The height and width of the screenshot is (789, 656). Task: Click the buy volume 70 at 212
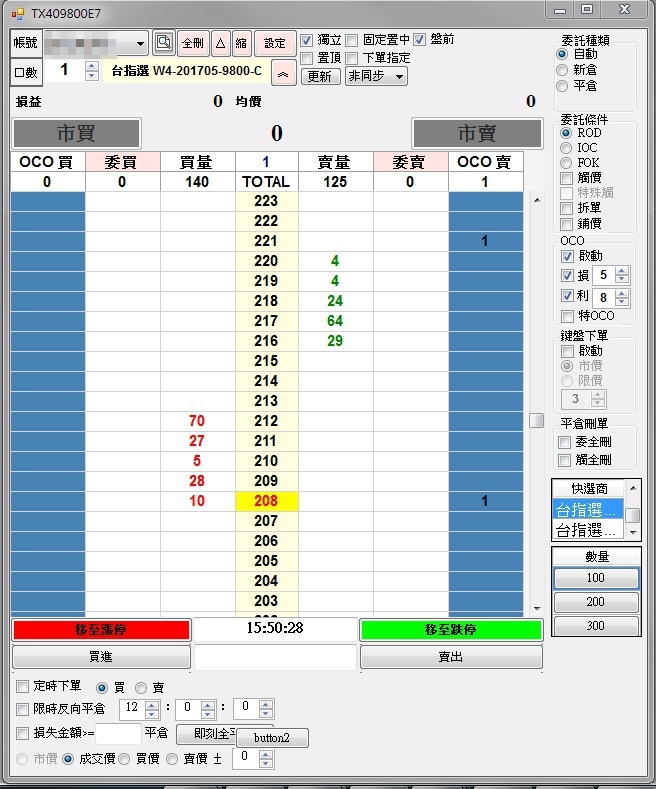[x=197, y=421]
